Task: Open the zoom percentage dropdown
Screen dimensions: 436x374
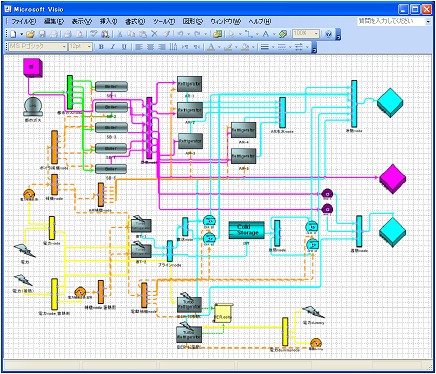Action: pos(317,34)
